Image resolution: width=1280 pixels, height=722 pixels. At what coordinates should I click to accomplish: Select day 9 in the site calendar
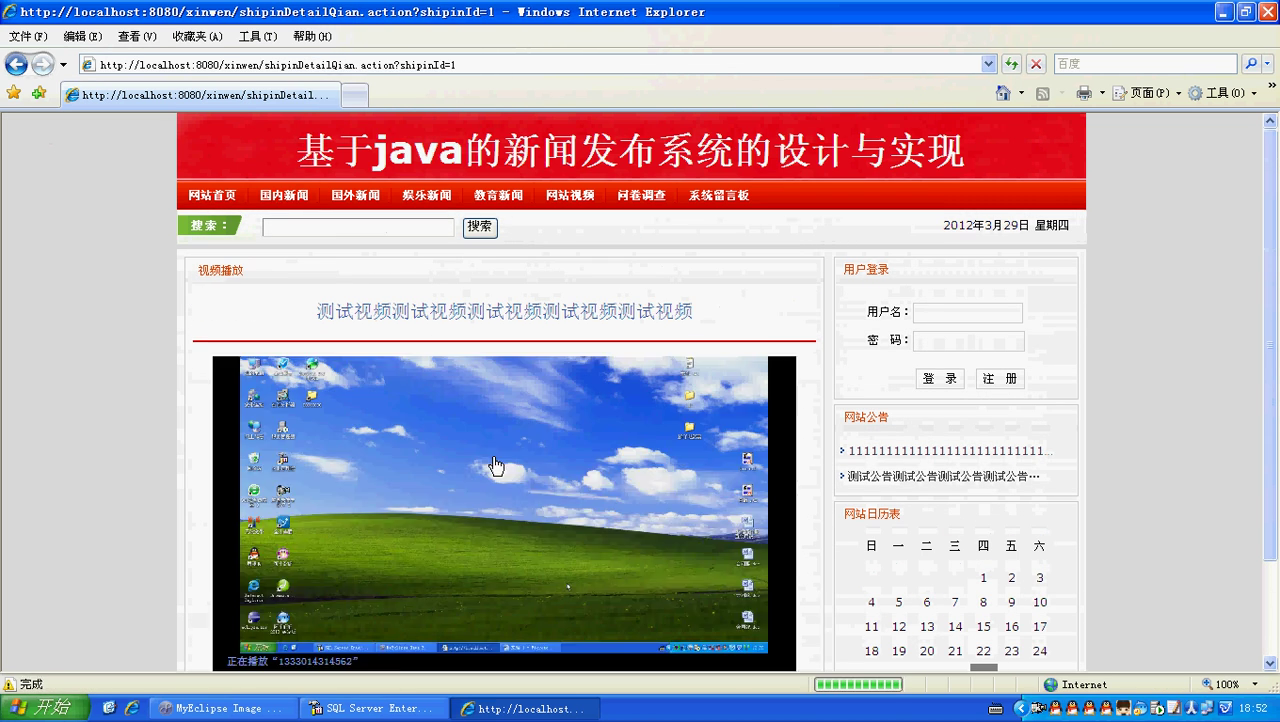[x=1012, y=602]
